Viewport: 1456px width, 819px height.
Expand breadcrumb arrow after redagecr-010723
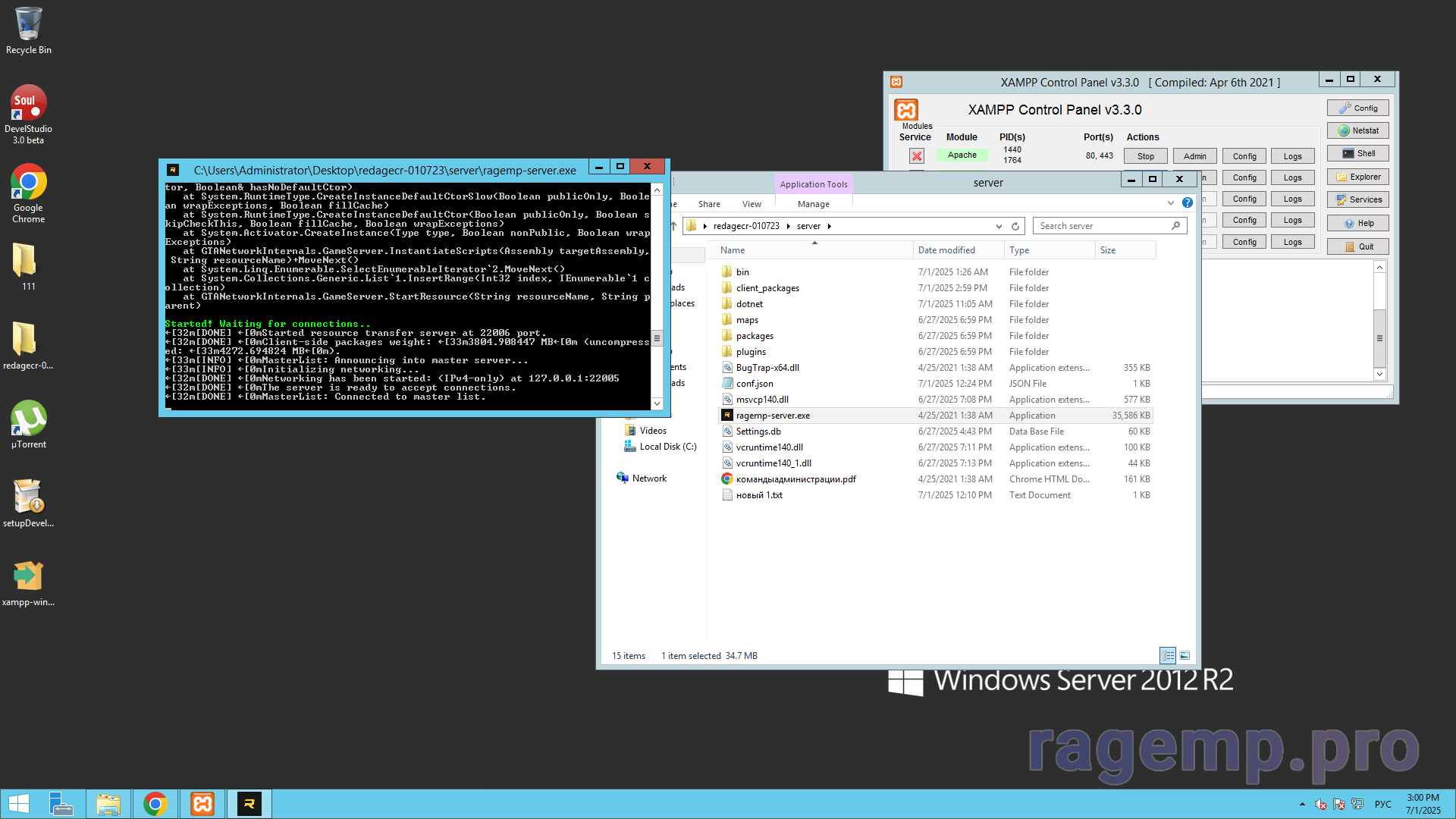[789, 226]
